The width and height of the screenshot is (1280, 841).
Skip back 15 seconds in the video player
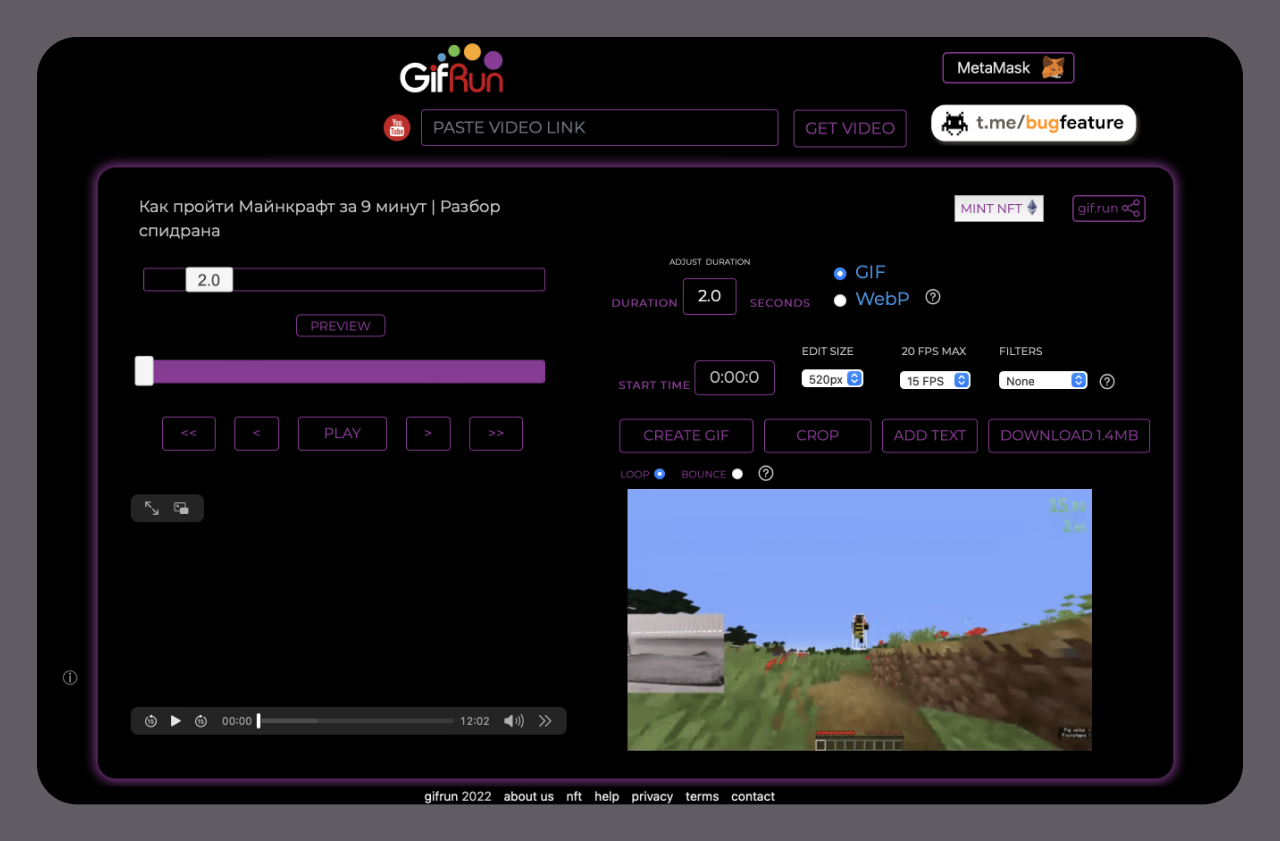151,721
